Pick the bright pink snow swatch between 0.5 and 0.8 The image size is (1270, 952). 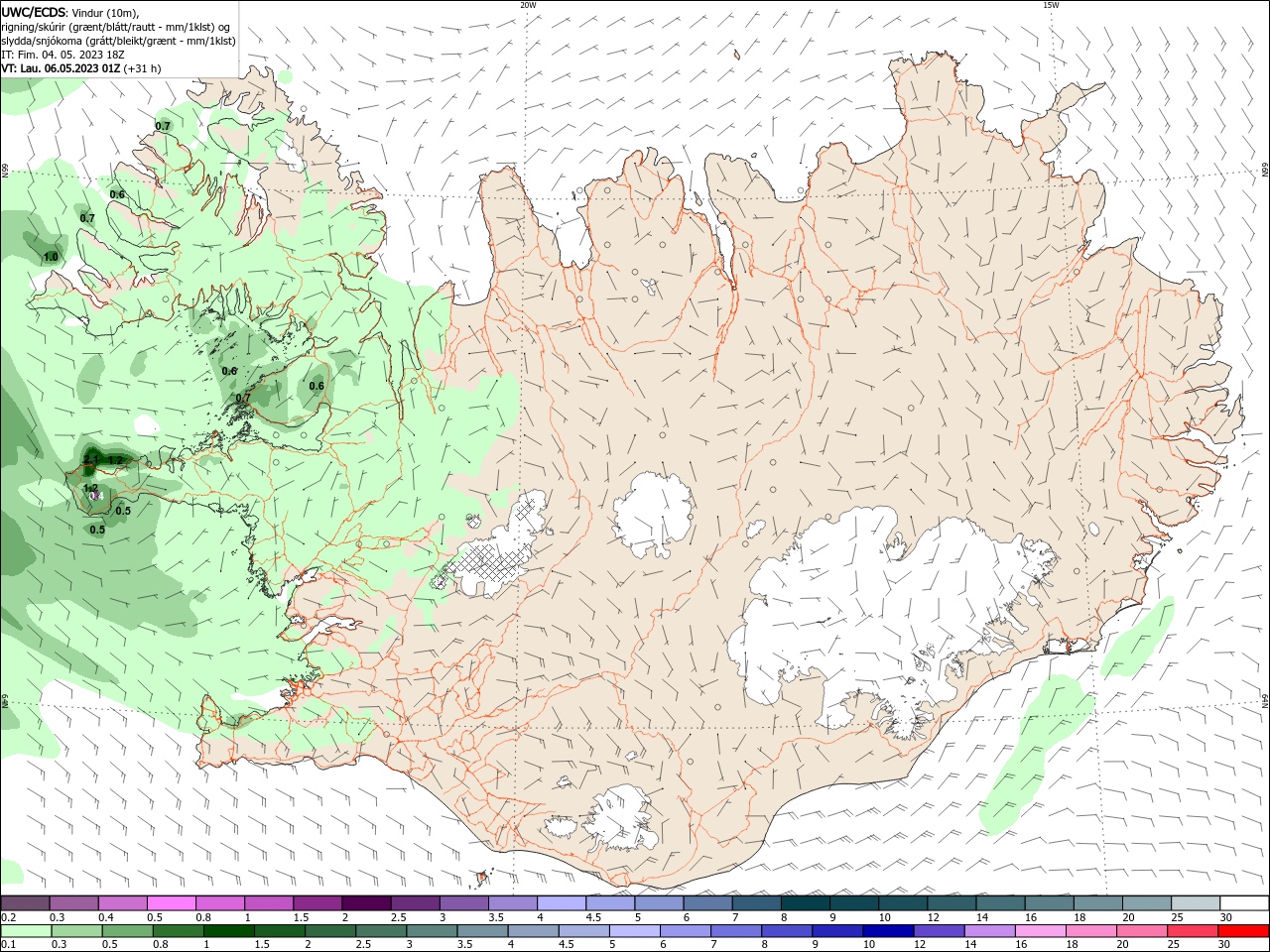(171, 903)
